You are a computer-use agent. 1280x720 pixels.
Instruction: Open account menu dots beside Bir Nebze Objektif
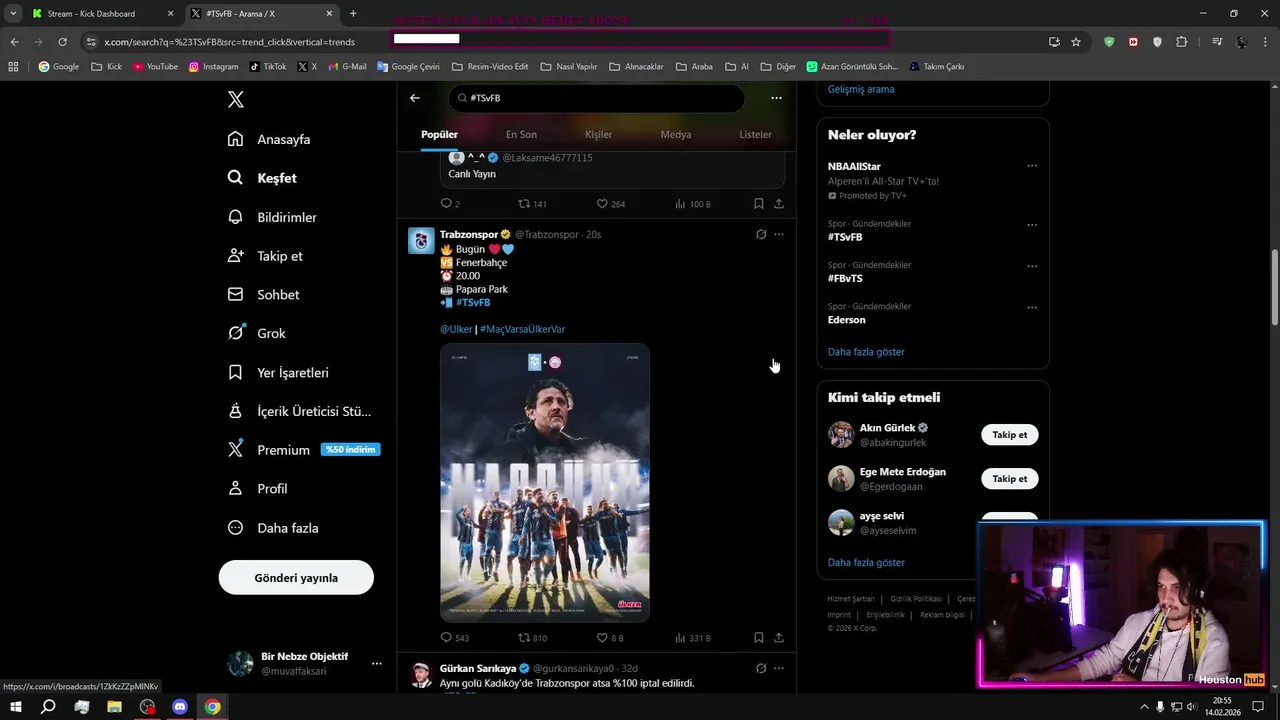[377, 663]
